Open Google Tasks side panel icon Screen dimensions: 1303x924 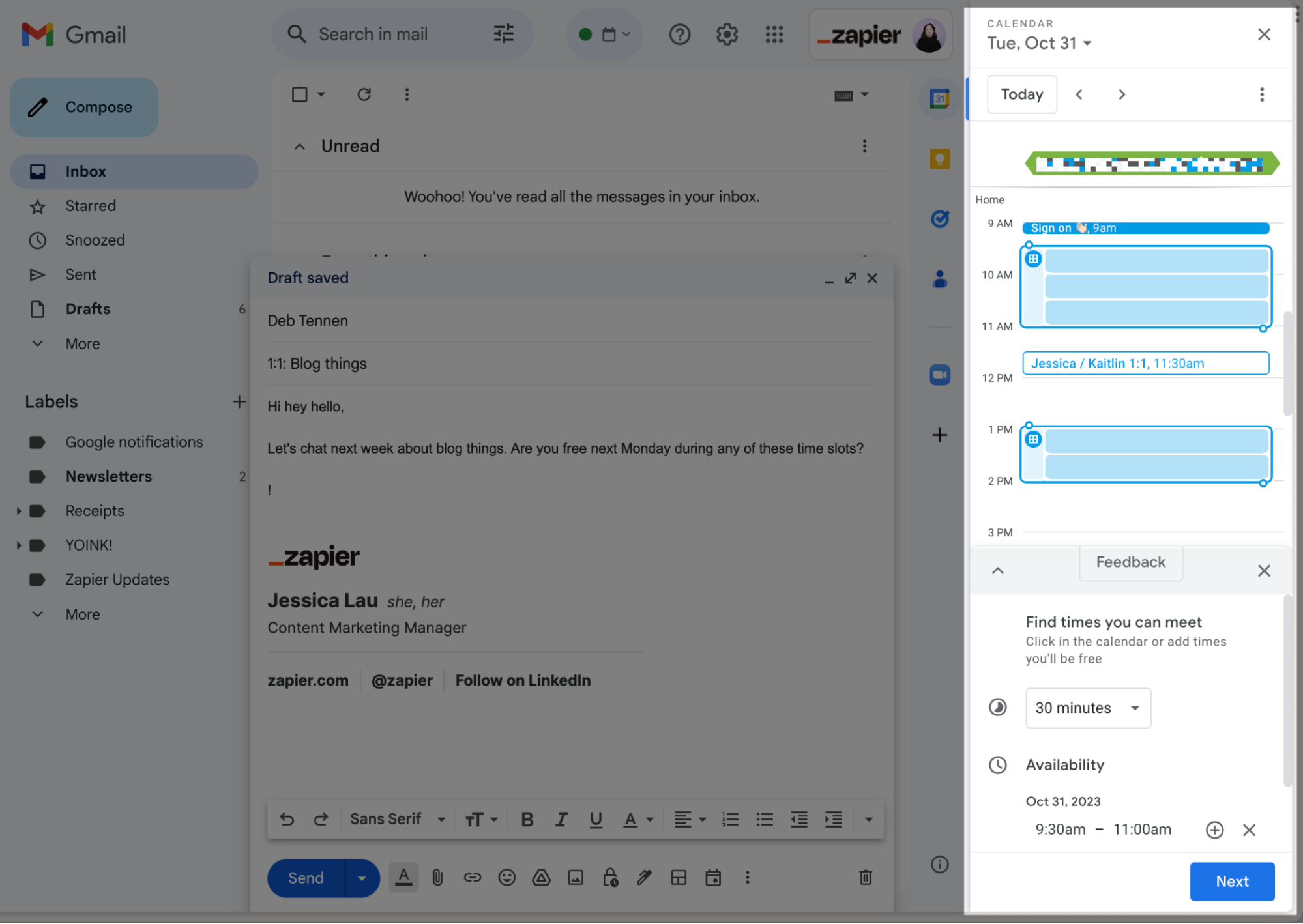point(939,219)
